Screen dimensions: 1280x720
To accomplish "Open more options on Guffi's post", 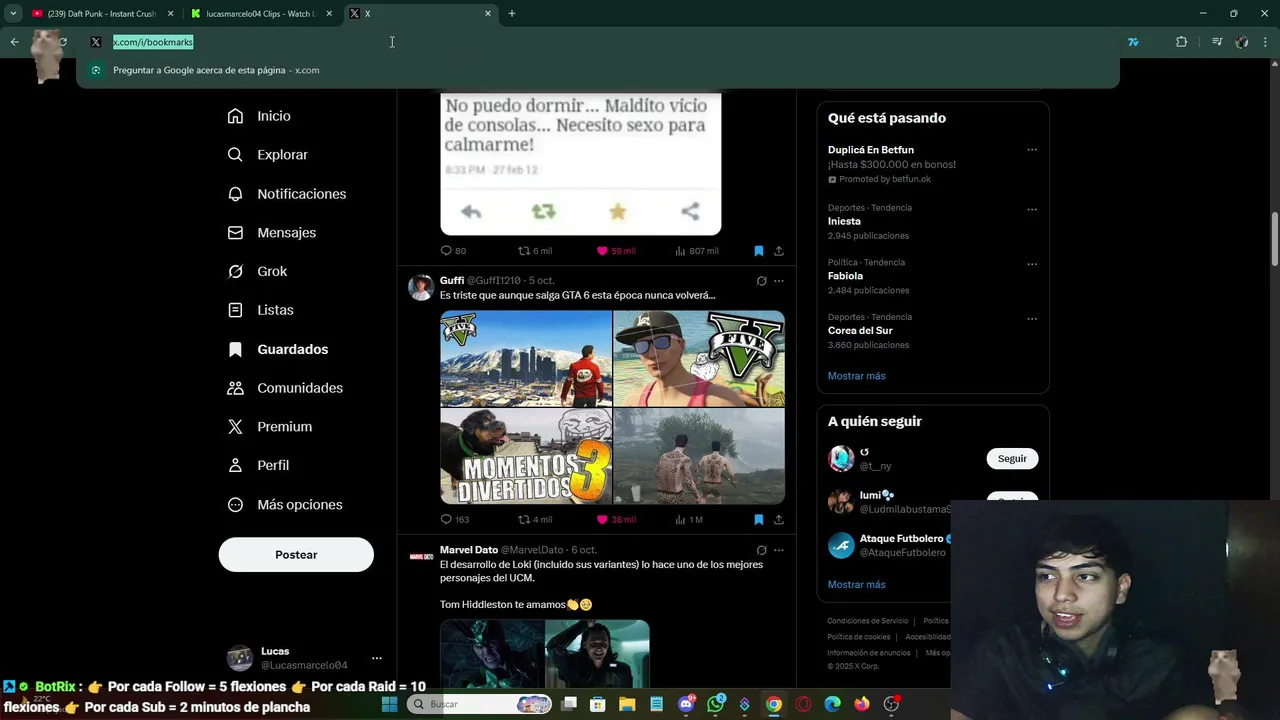I will (779, 281).
